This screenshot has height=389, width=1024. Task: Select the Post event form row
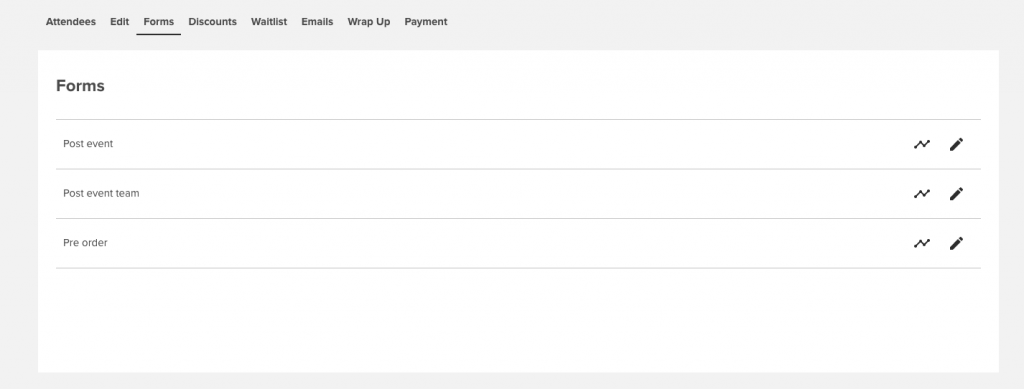click(518, 144)
